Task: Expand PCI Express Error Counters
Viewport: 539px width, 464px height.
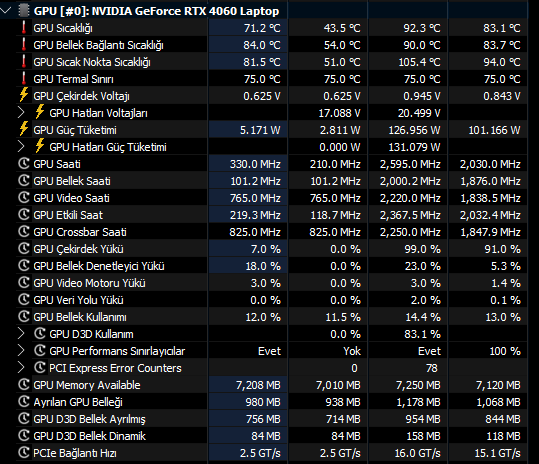Action: coord(21,368)
